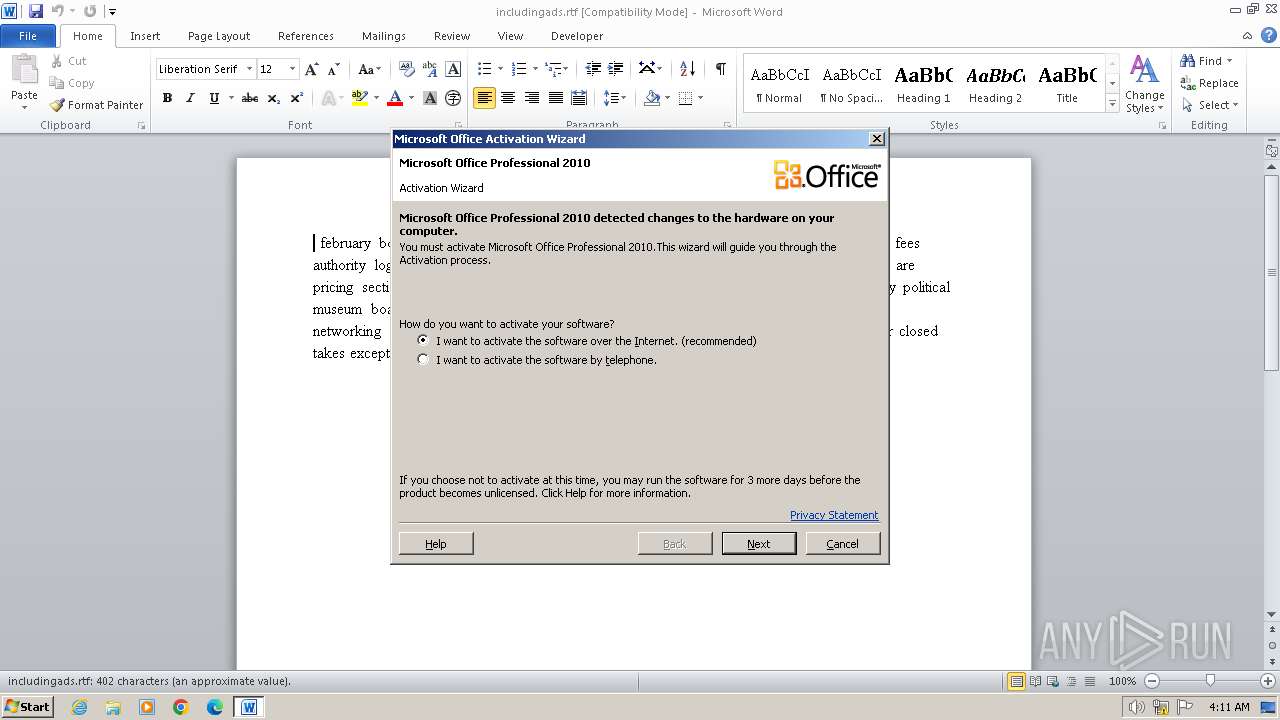Viewport: 1280px width, 720px height.
Task: Click the Sort icon
Action: coord(687,69)
